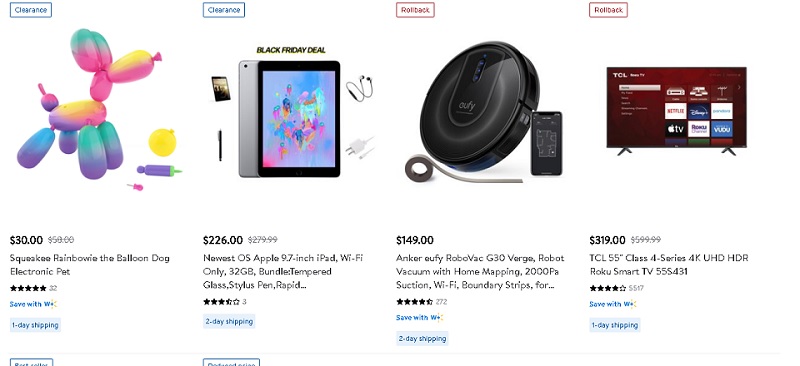
Task: Click the star rating of the balloon dog
Action: pyautogui.click(x=28, y=288)
